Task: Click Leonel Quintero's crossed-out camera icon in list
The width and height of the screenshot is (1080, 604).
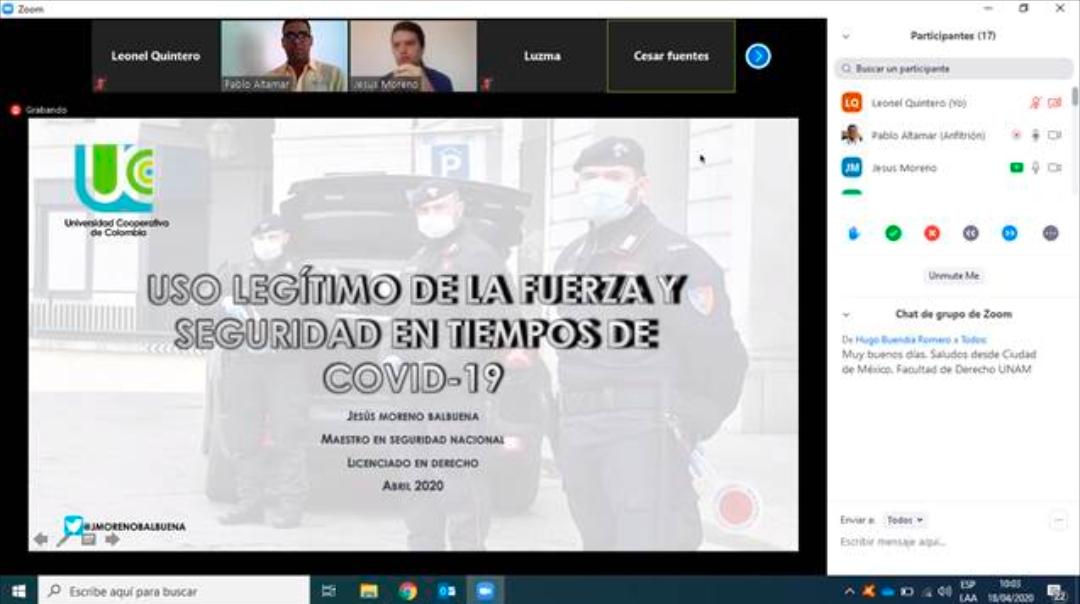Action: tap(1055, 103)
